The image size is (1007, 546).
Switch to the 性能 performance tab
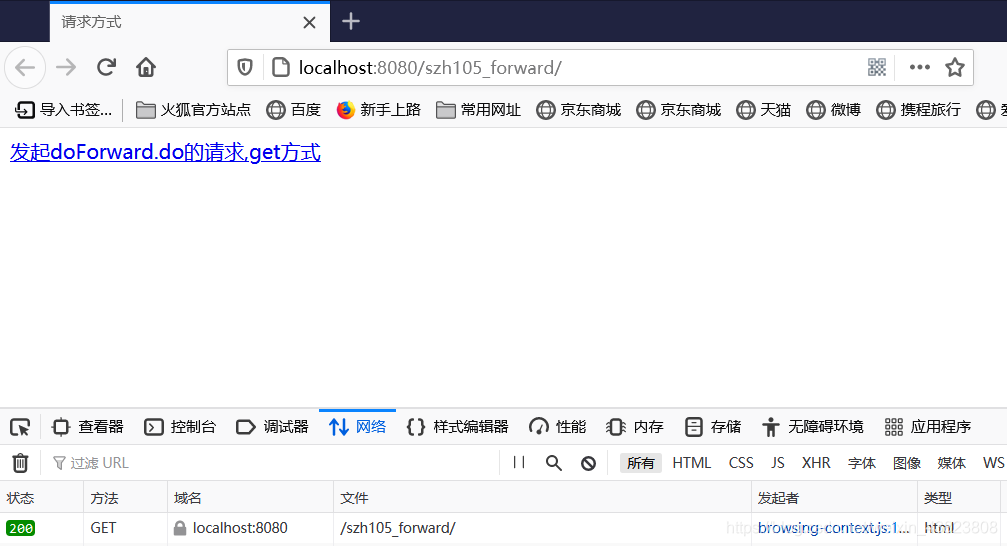point(557,427)
